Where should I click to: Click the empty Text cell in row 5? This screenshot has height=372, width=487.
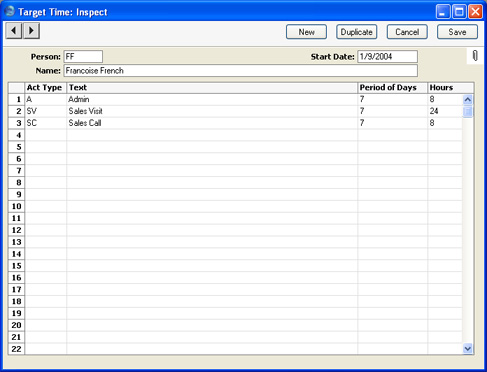coord(212,147)
